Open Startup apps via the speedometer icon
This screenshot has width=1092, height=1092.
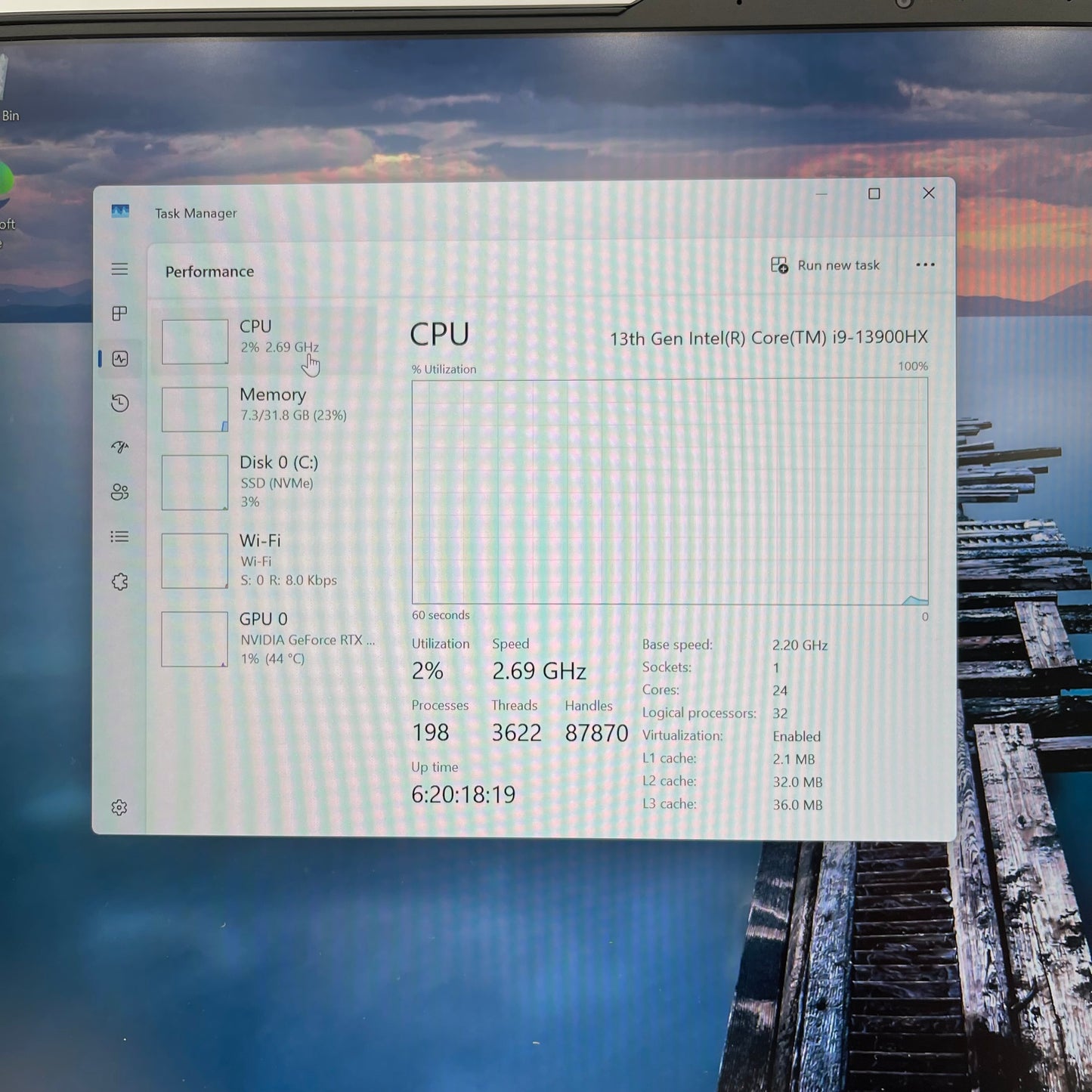click(119, 448)
